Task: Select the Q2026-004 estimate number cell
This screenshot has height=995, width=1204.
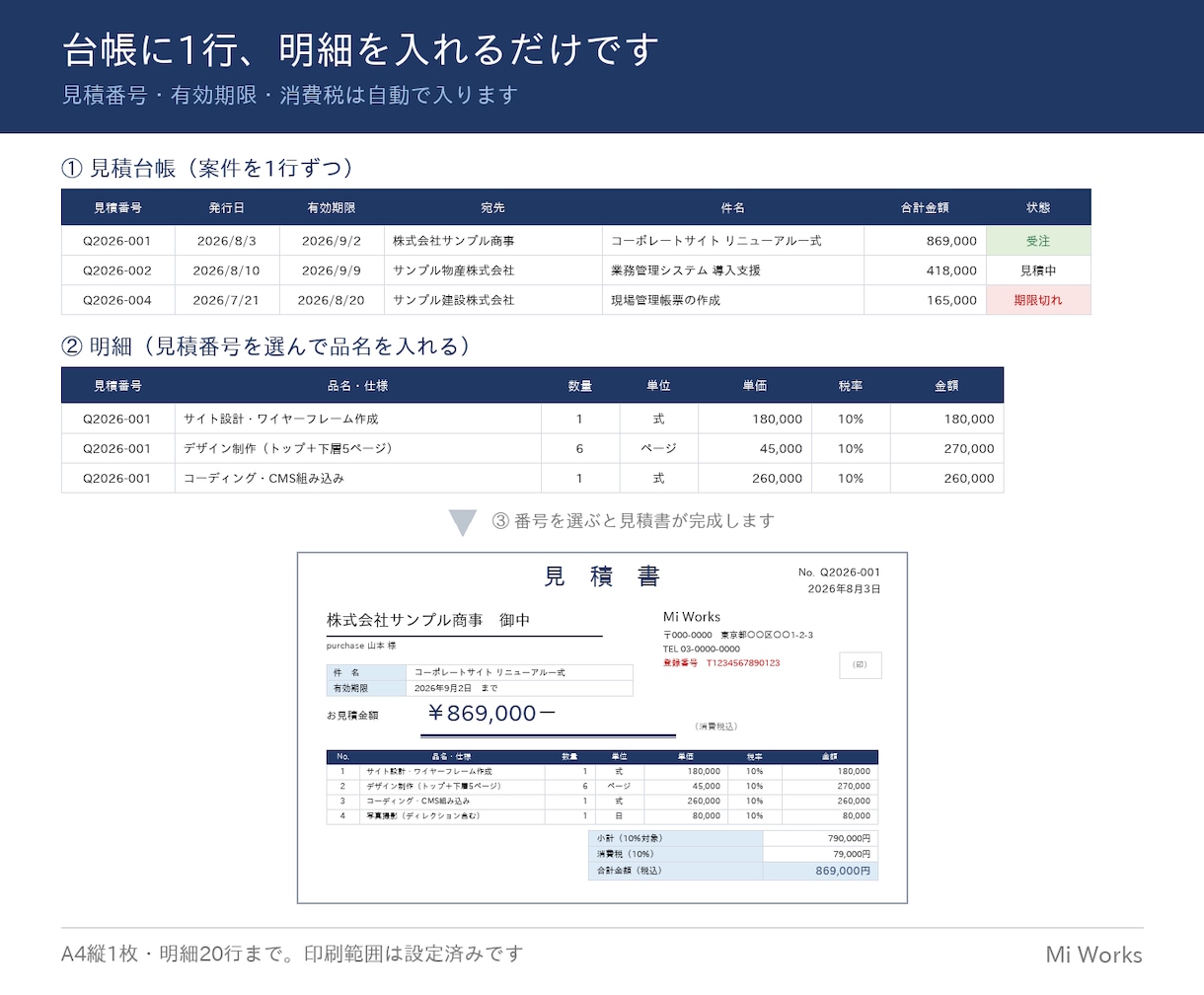Action: [117, 300]
